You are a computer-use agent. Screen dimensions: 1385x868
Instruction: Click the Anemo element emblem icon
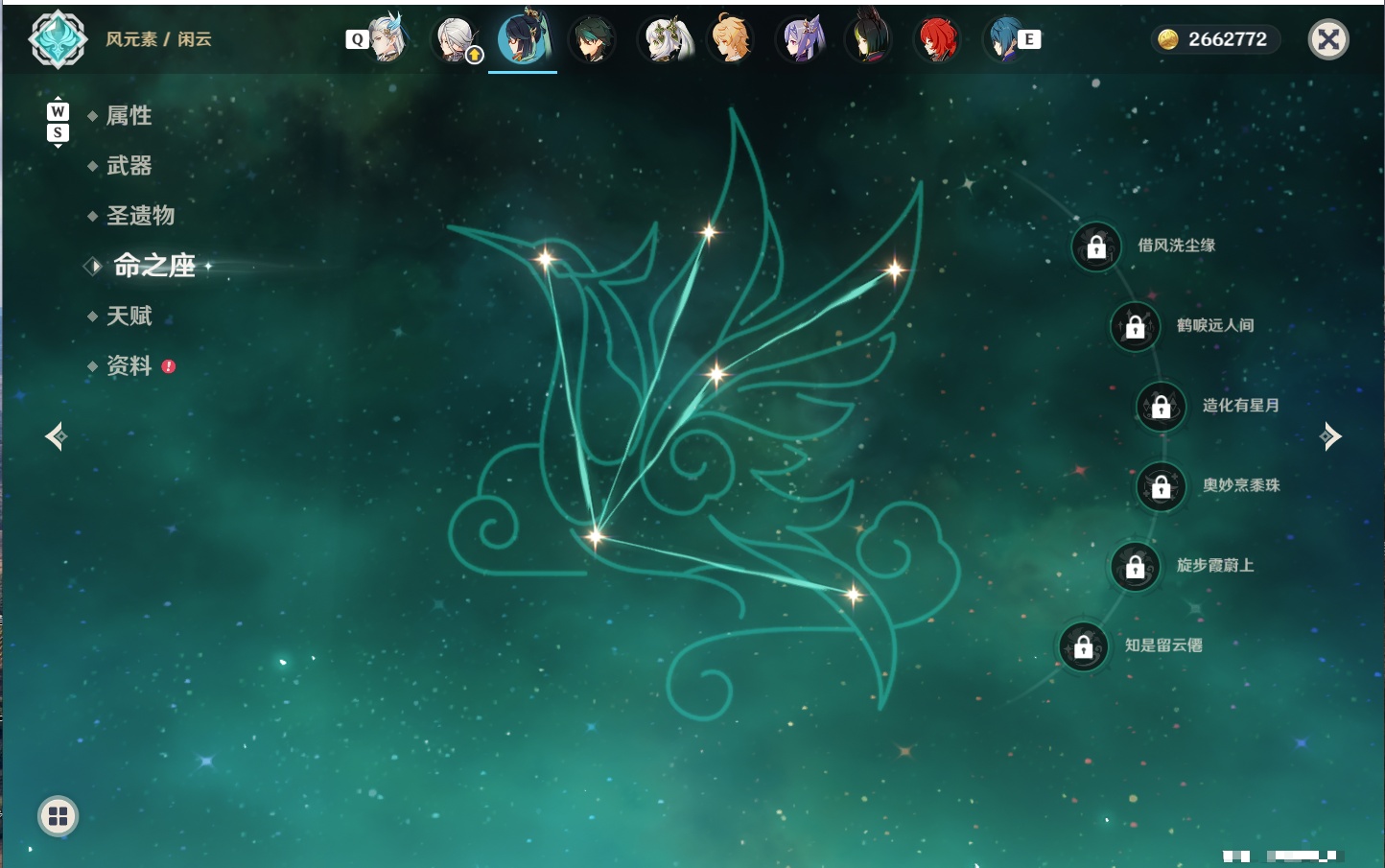point(59,39)
